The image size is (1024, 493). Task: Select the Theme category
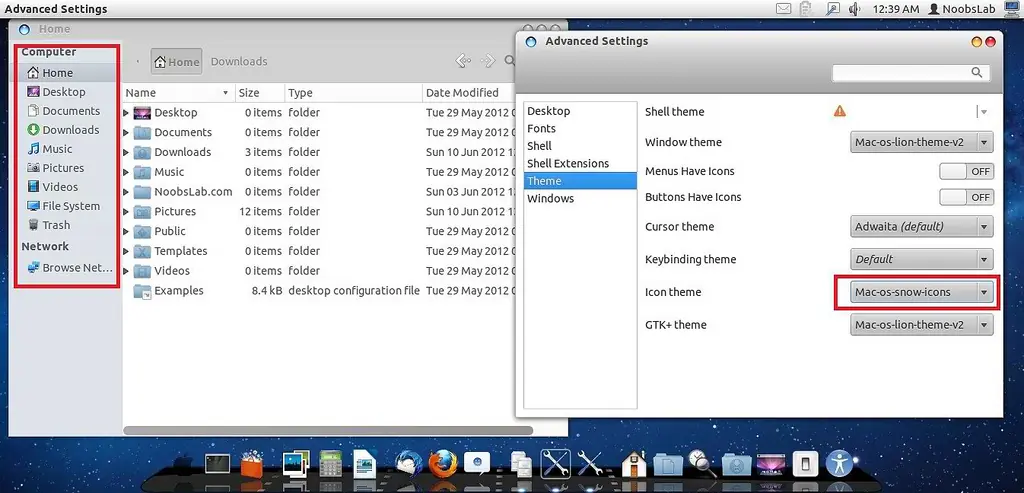[x=580, y=181]
